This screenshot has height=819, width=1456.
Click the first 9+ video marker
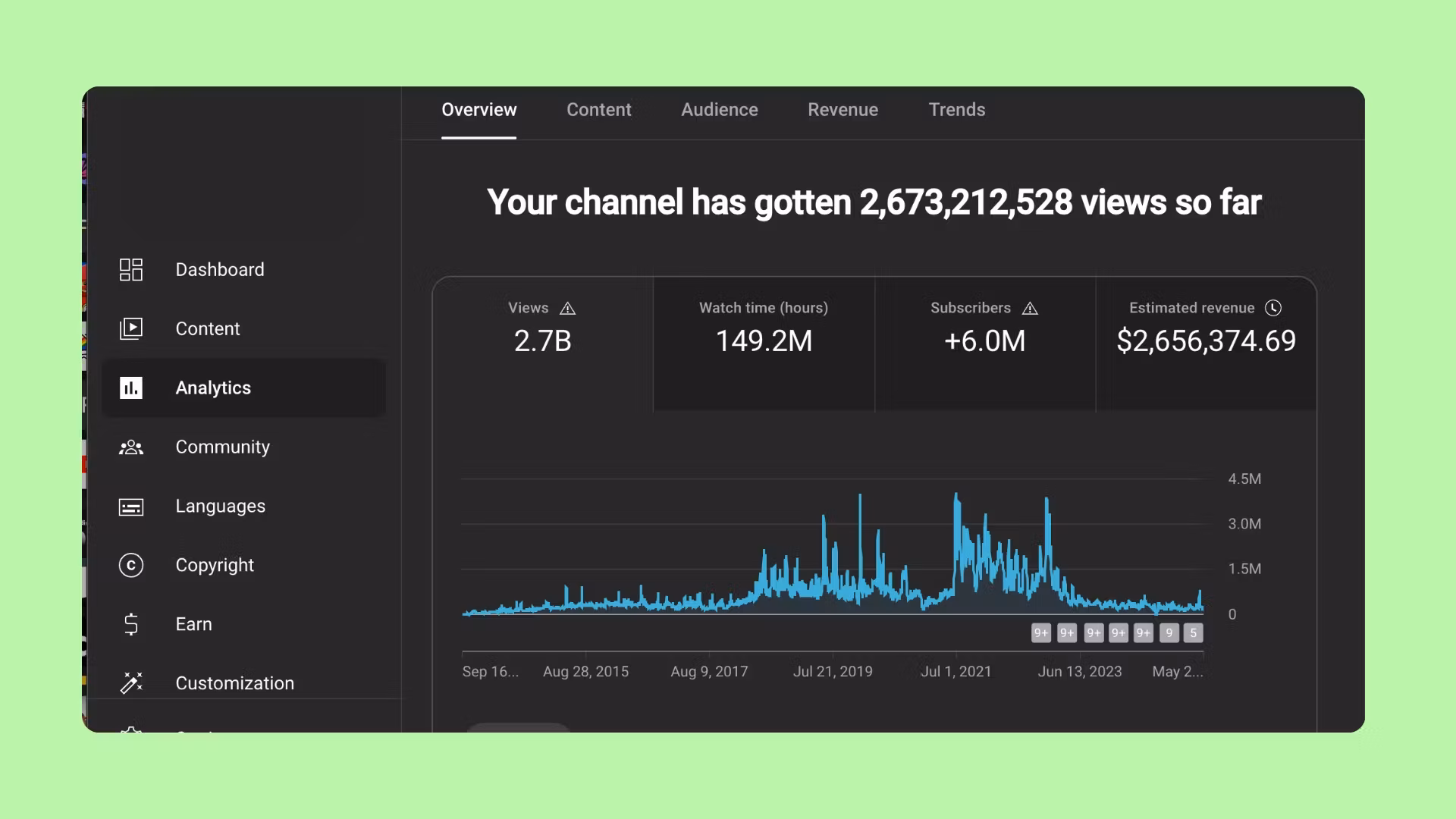tap(1041, 633)
